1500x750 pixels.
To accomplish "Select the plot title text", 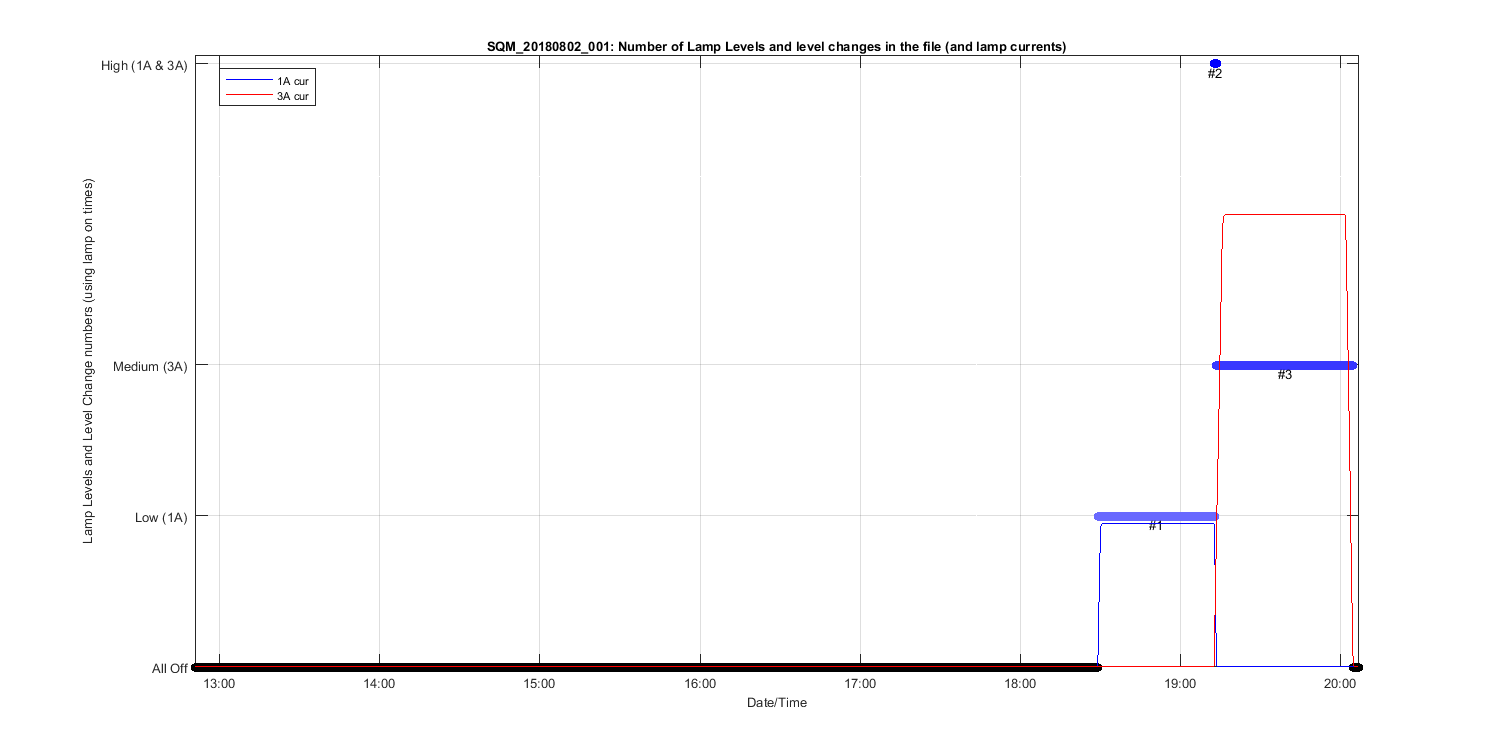I will (776, 47).
